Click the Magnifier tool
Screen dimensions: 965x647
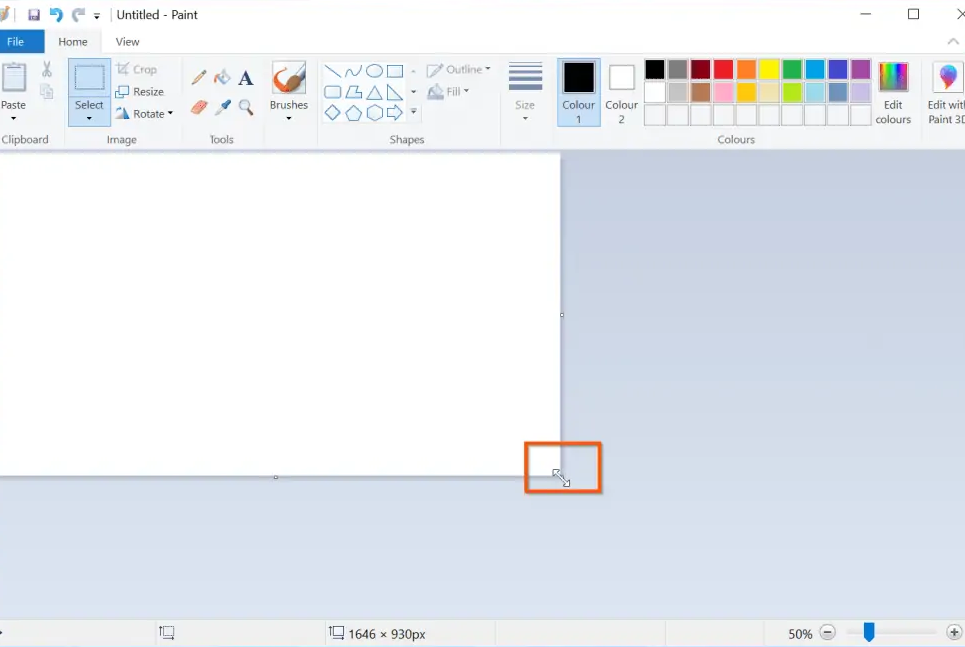click(246, 108)
